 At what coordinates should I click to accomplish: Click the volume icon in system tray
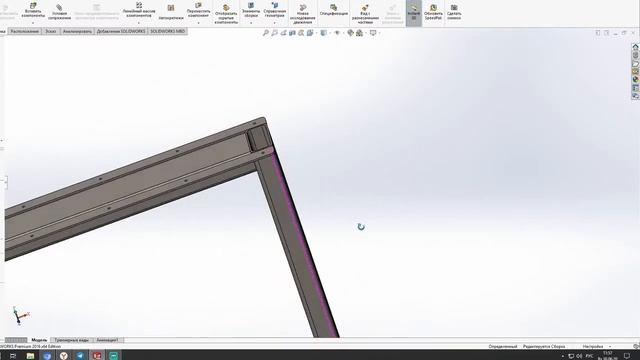tap(579, 356)
